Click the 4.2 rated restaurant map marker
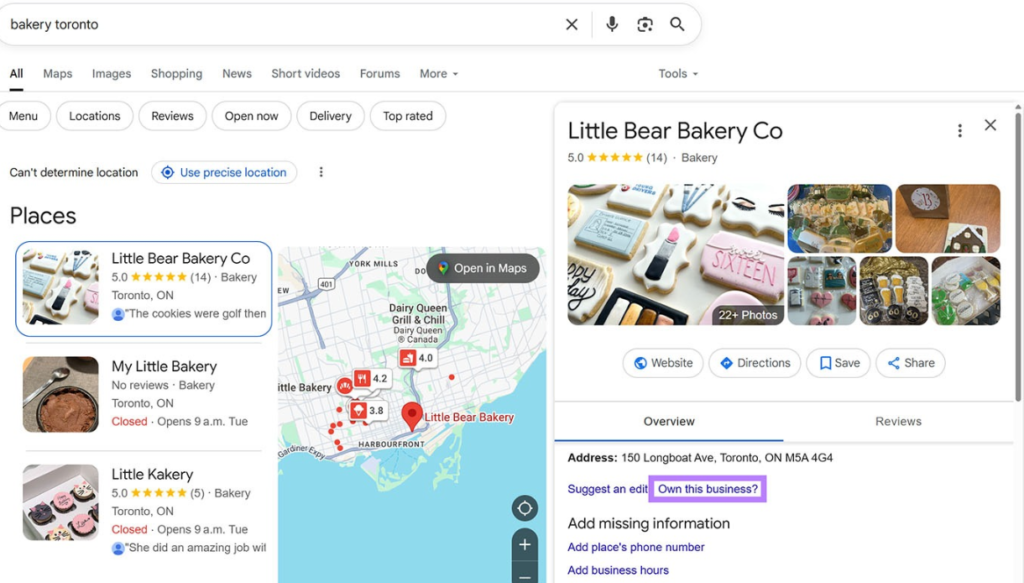The width and height of the screenshot is (1024, 583). (372, 378)
